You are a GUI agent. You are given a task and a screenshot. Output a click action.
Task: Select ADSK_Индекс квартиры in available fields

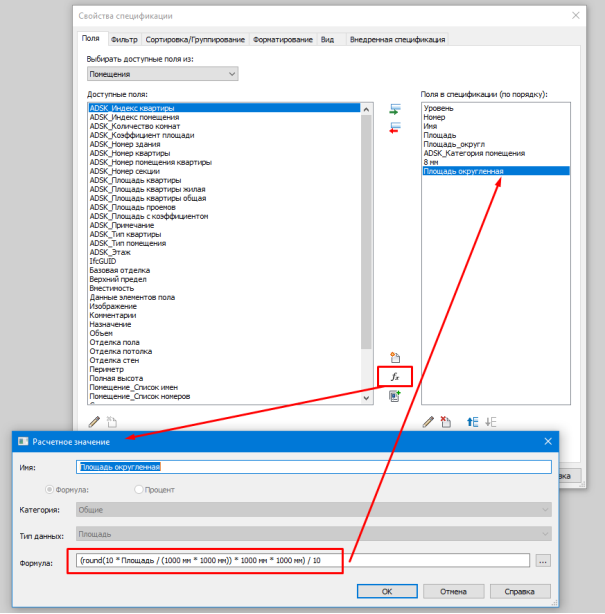pyautogui.click(x=224, y=108)
